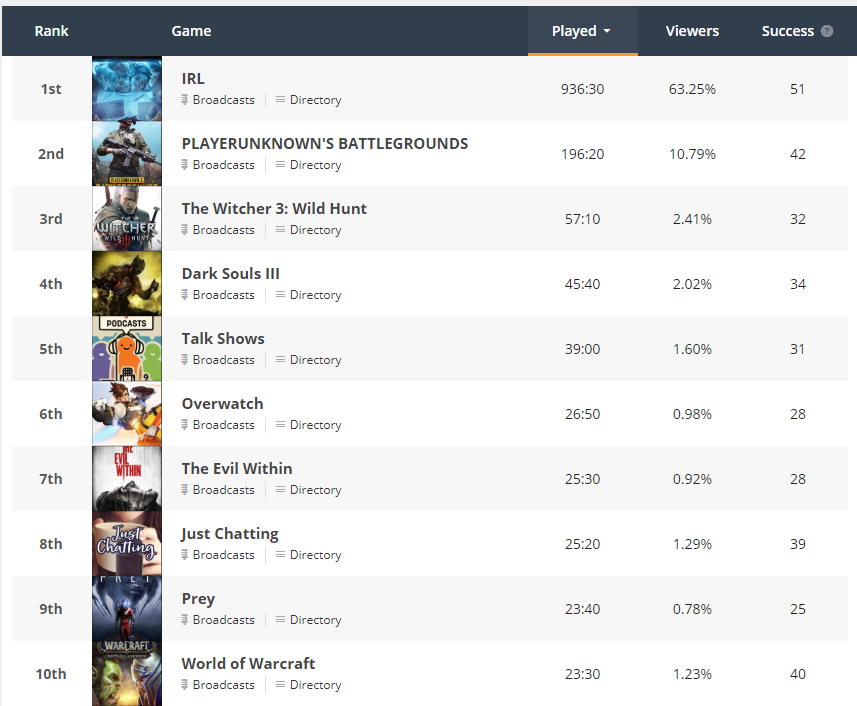View Directory for World of Warcraft
The height and width of the screenshot is (706, 857).
[309, 685]
